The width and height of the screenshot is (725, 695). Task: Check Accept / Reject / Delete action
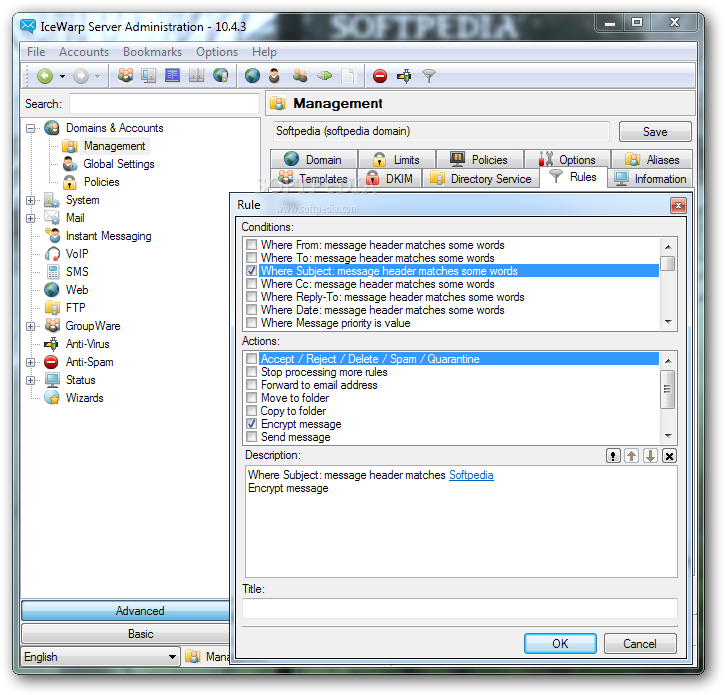(x=252, y=359)
